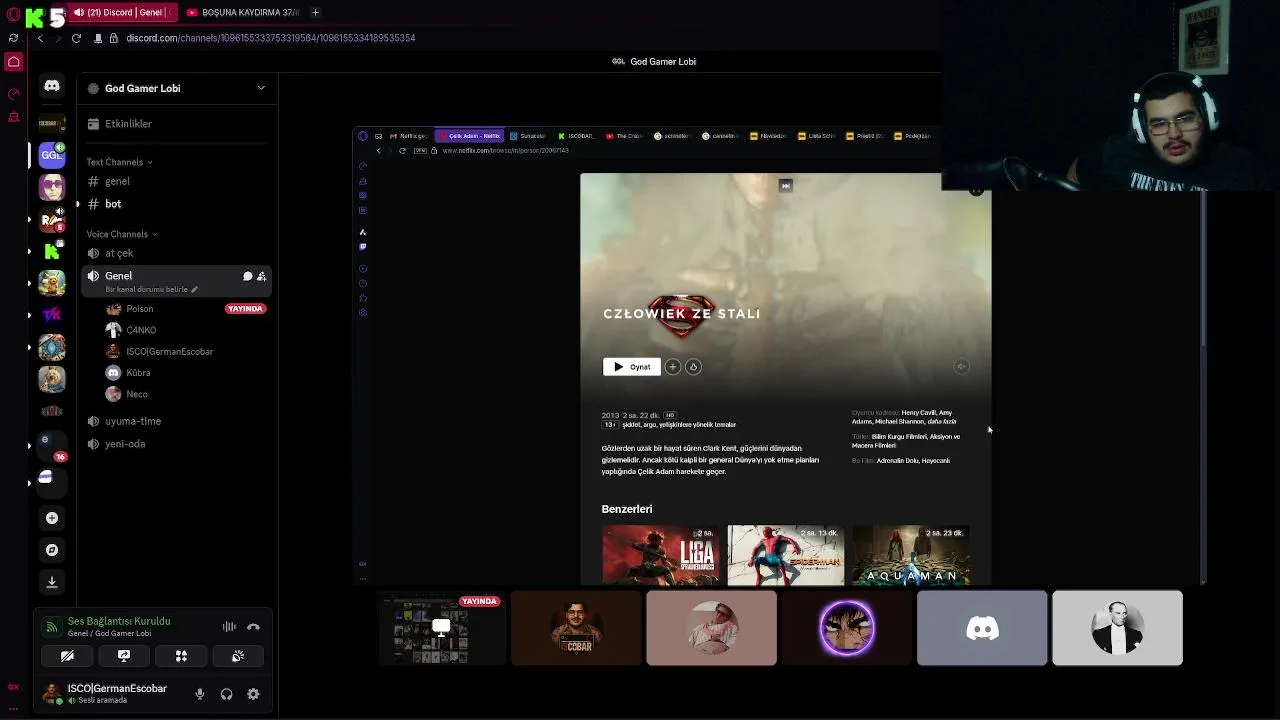This screenshot has width=1280, height=720.
Task: Select the black-and-white portrait participant tile
Action: pos(1117,628)
